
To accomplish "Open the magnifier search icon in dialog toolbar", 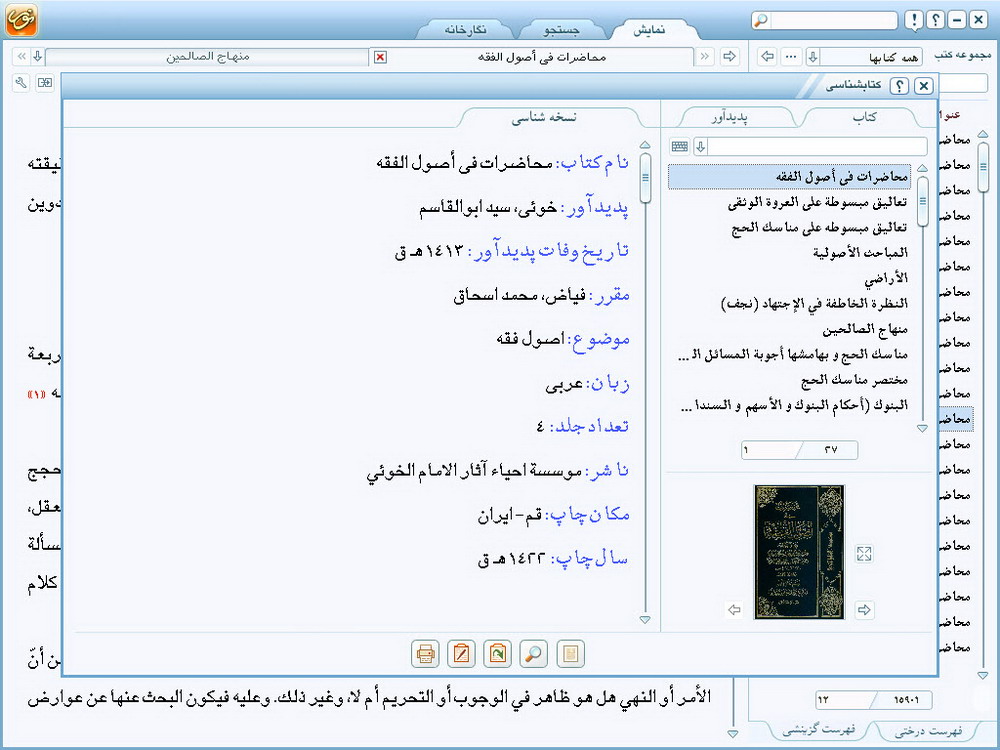I will tap(533, 654).
